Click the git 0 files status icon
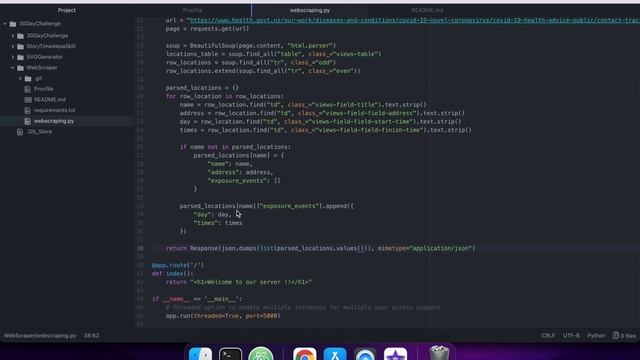The width and height of the screenshot is (640, 360). click(x=624, y=336)
